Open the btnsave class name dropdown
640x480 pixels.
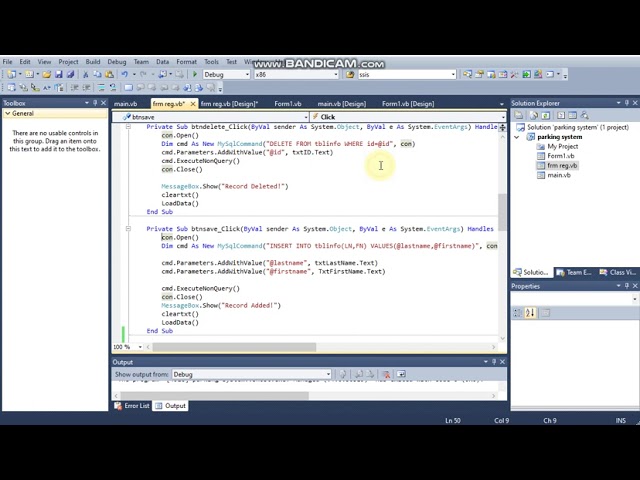(x=306, y=117)
